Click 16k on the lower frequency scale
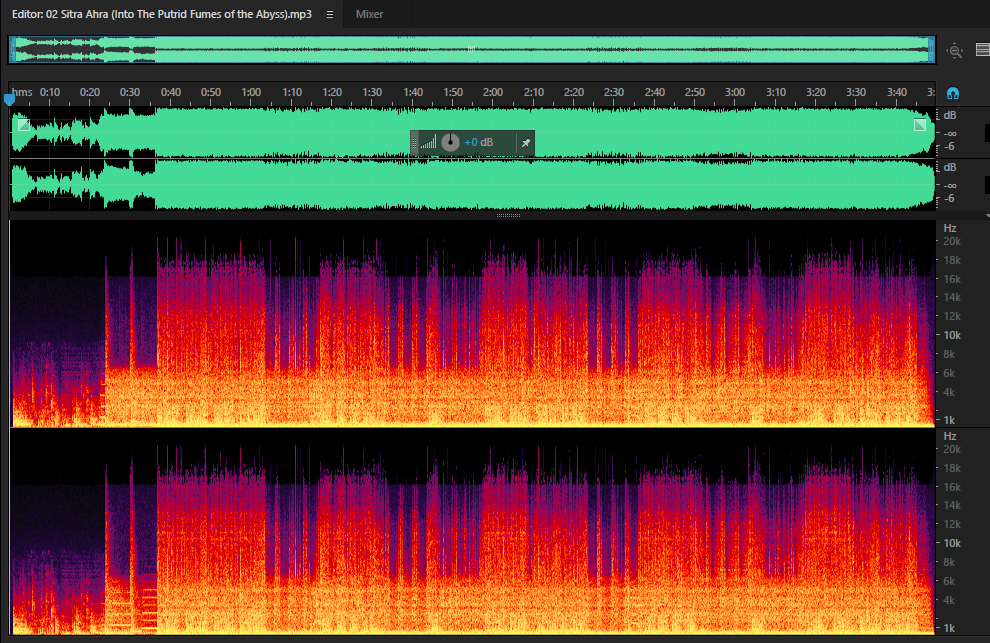 coord(951,487)
